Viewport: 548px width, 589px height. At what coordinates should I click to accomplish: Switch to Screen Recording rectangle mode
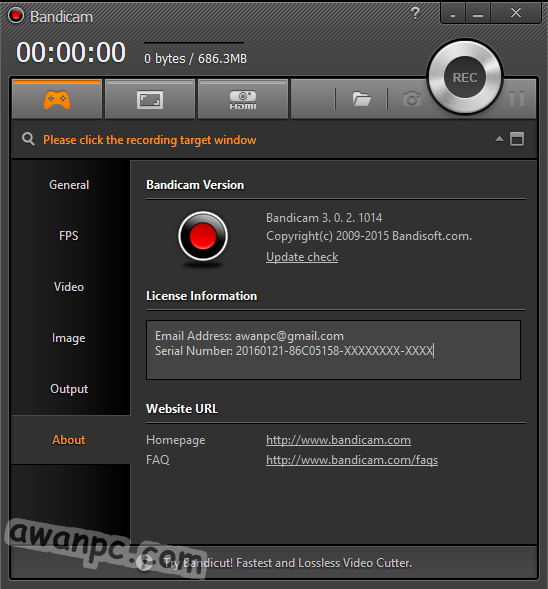(x=150, y=100)
